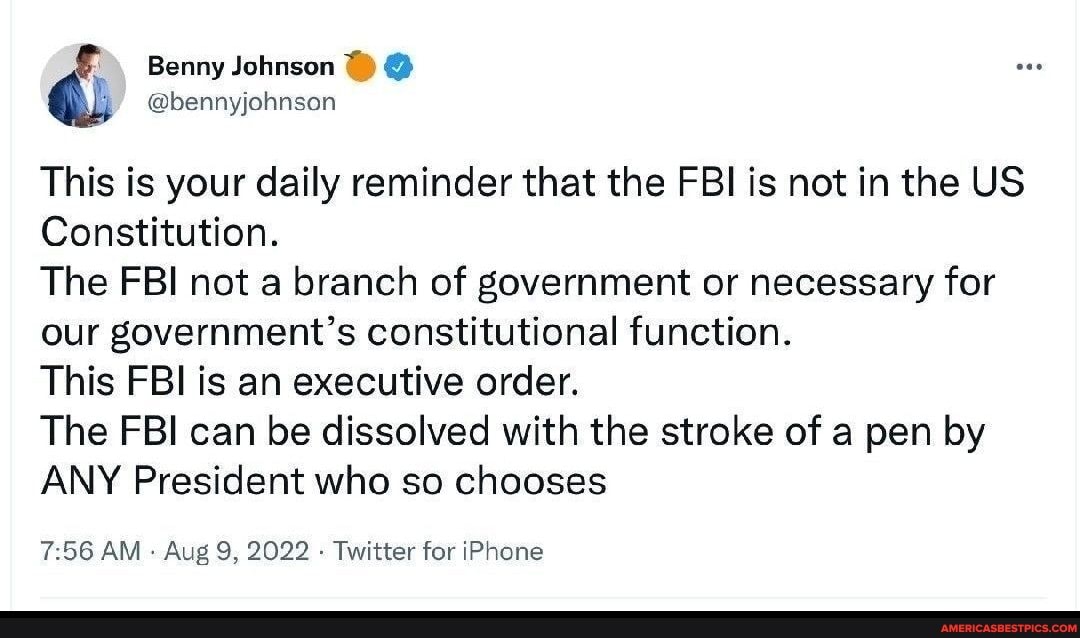
Task: Click the line "our government's constitutional function."
Action: pos(416,332)
